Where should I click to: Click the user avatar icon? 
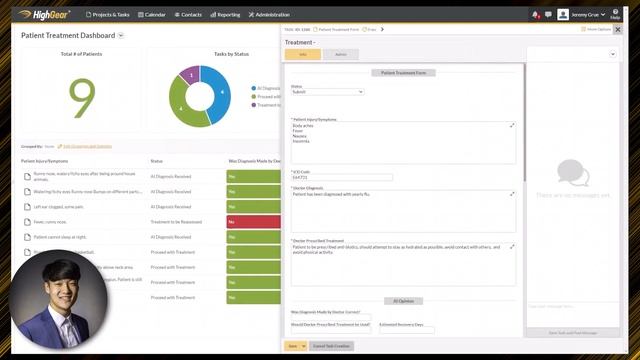tap(563, 15)
